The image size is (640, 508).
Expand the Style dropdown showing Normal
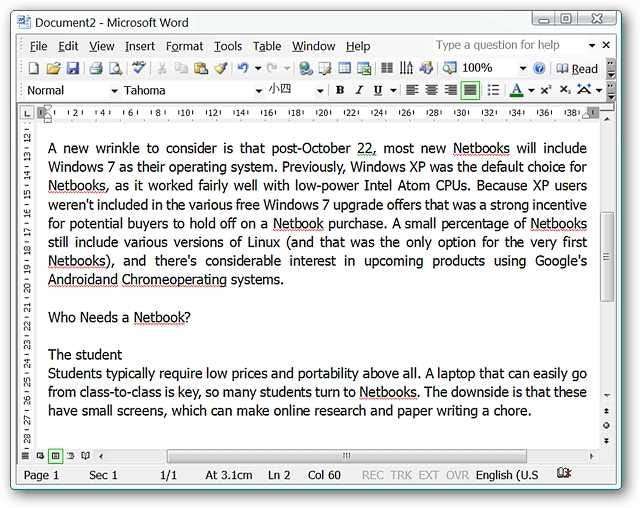[114, 91]
